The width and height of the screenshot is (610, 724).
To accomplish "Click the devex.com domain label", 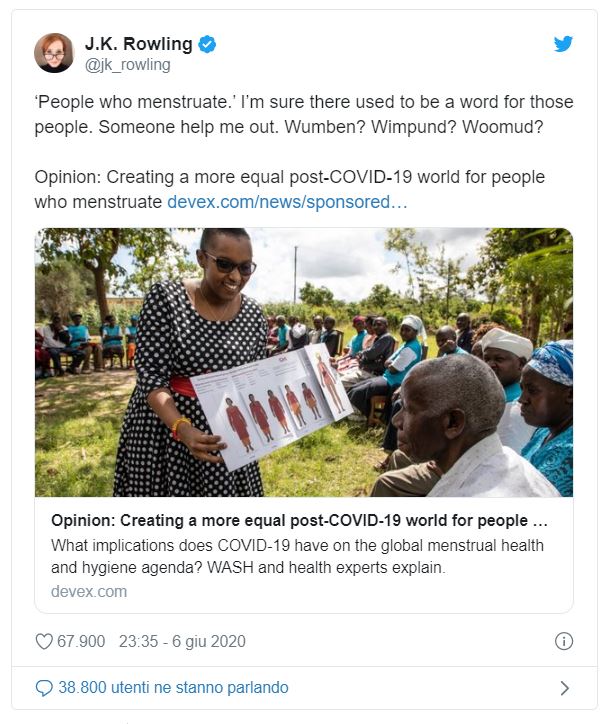I will [x=89, y=591].
